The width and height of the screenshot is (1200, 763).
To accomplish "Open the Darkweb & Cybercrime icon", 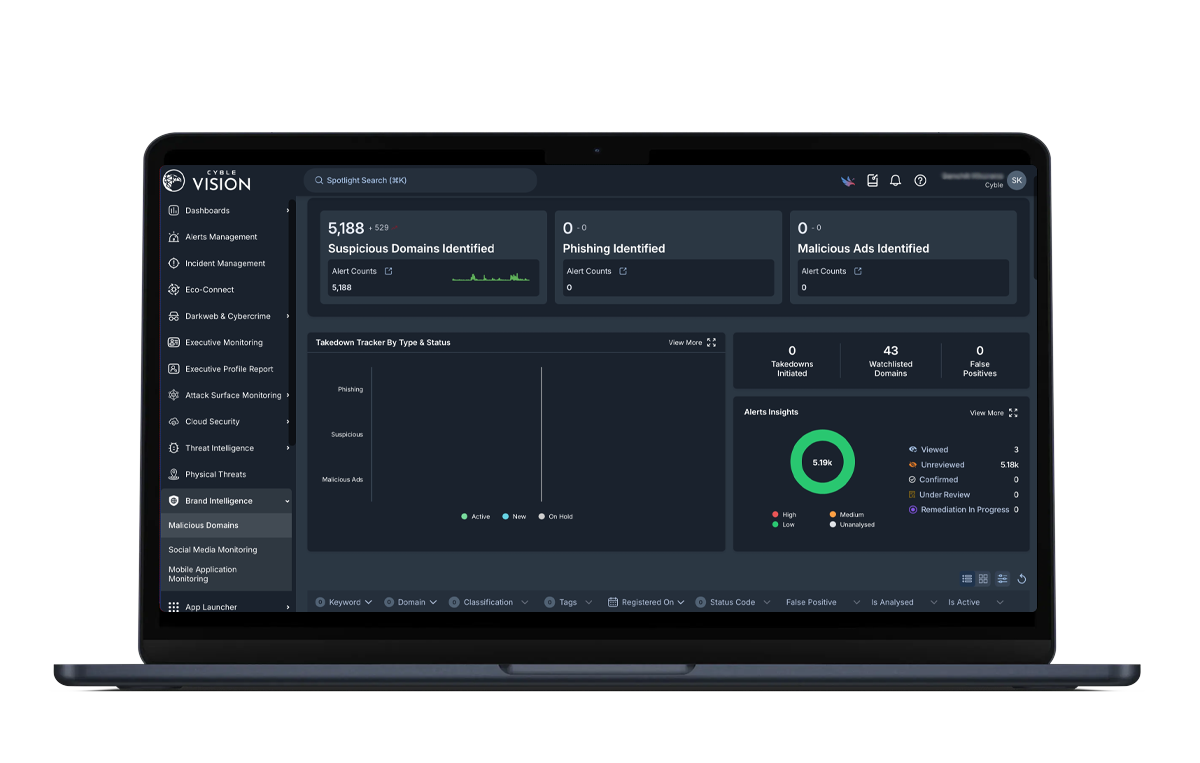I will 173,316.
